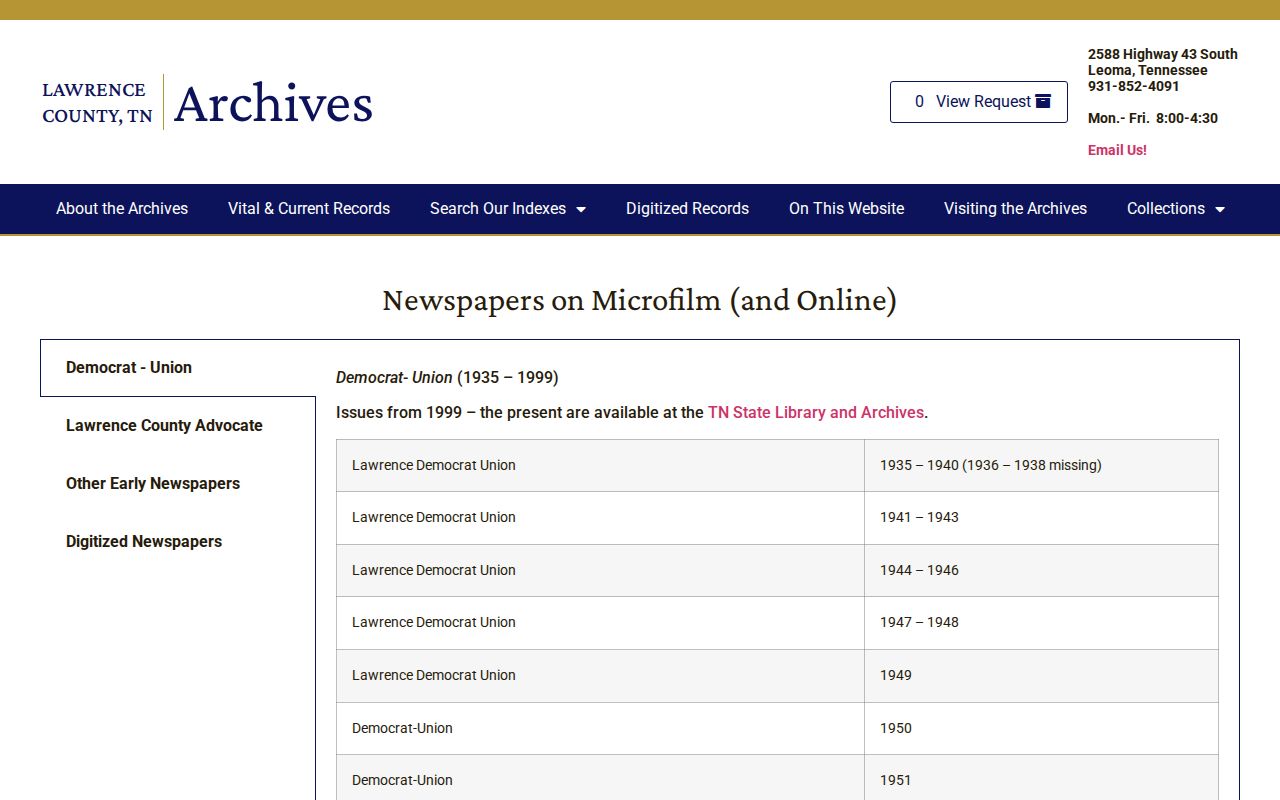Switch to Lawrence County Advocate tab

[x=178, y=426]
